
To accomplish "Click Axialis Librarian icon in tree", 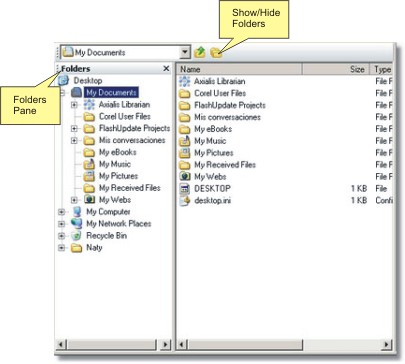I will pyautogui.click(x=89, y=105).
